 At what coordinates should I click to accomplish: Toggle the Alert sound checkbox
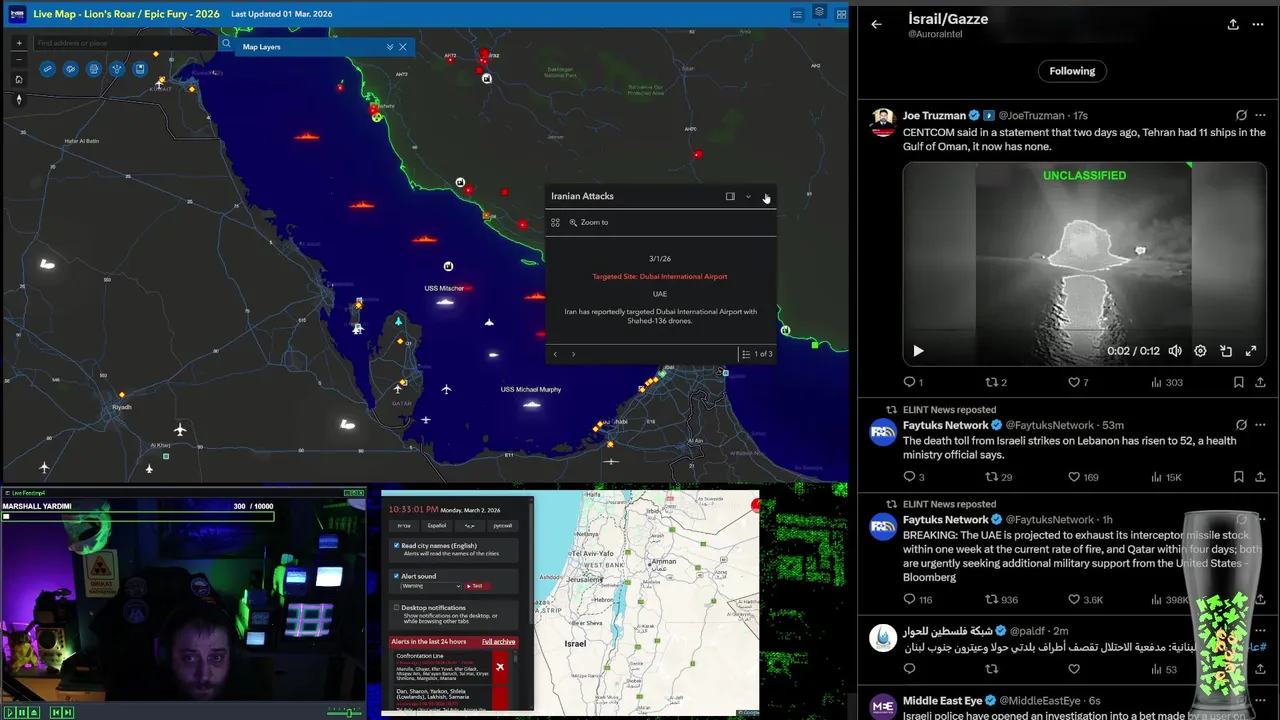tap(397, 576)
